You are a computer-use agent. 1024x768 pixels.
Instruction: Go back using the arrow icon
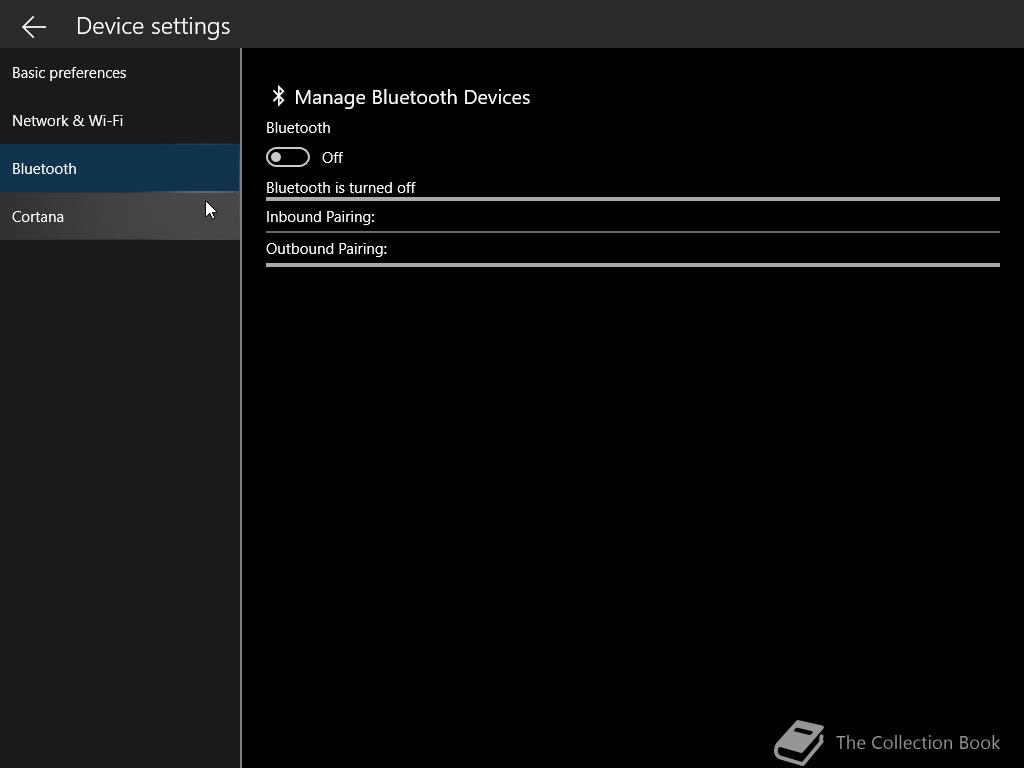(33, 27)
